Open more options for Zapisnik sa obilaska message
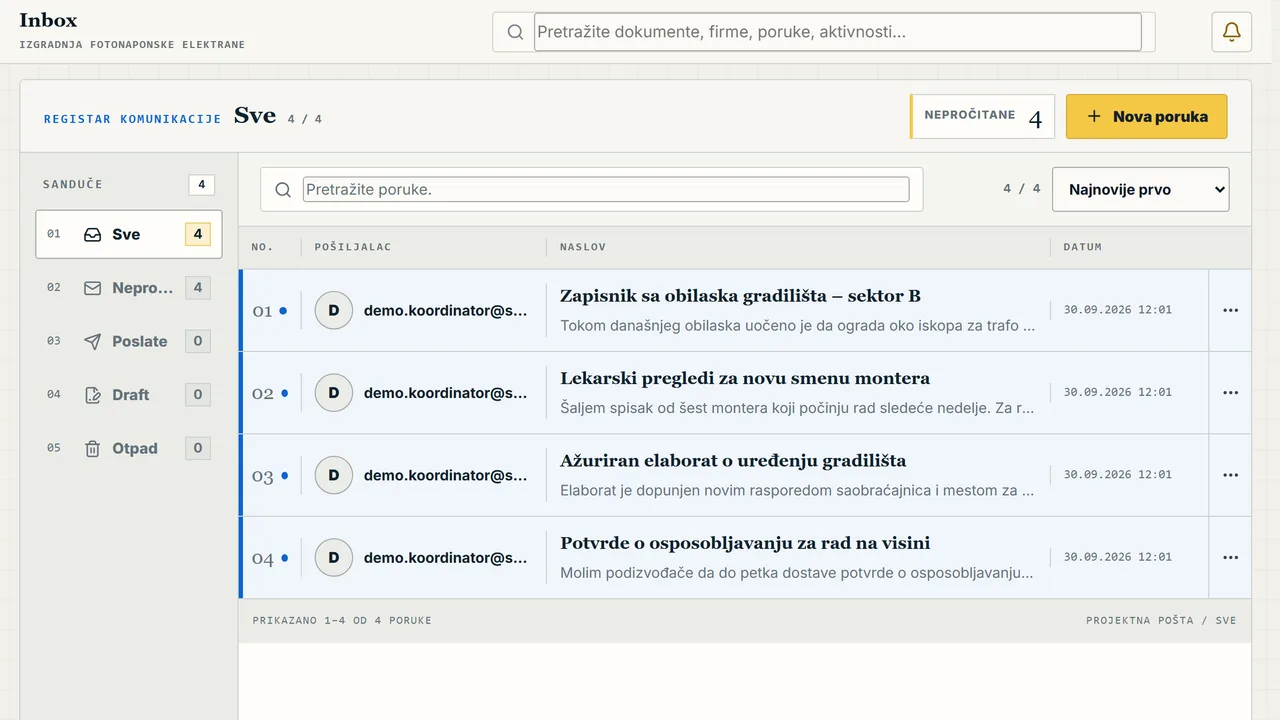The height and width of the screenshot is (720, 1280). (1230, 310)
